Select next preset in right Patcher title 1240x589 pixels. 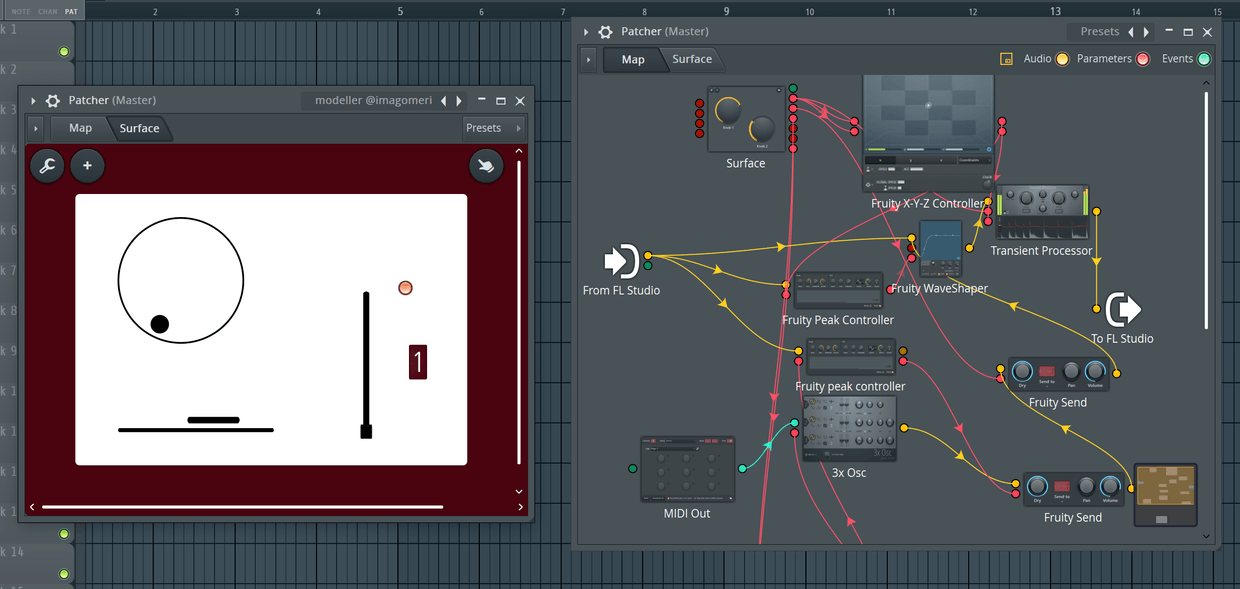[x=1146, y=32]
